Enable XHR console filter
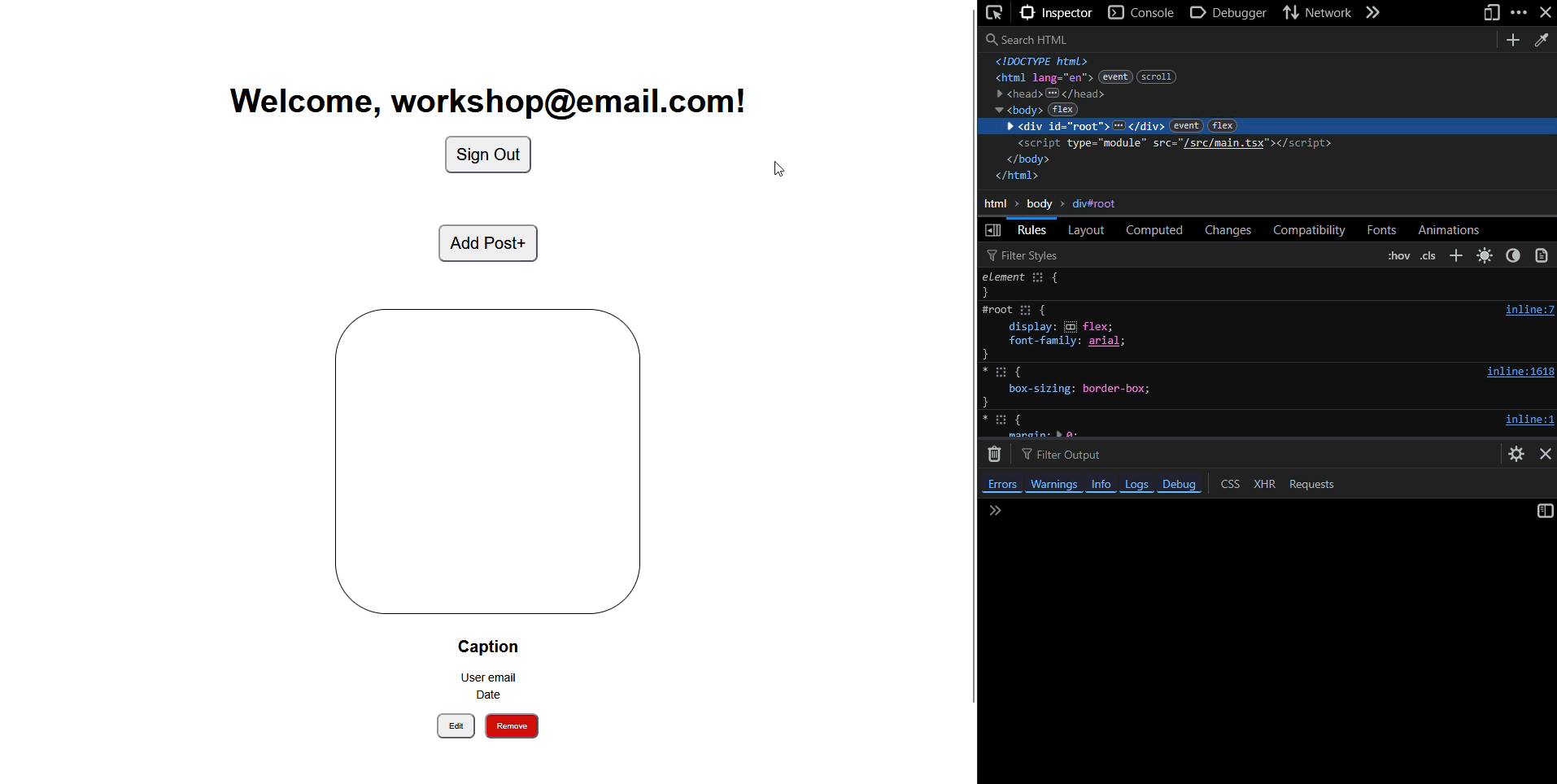Screen dimensions: 1557x784 point(1264,484)
